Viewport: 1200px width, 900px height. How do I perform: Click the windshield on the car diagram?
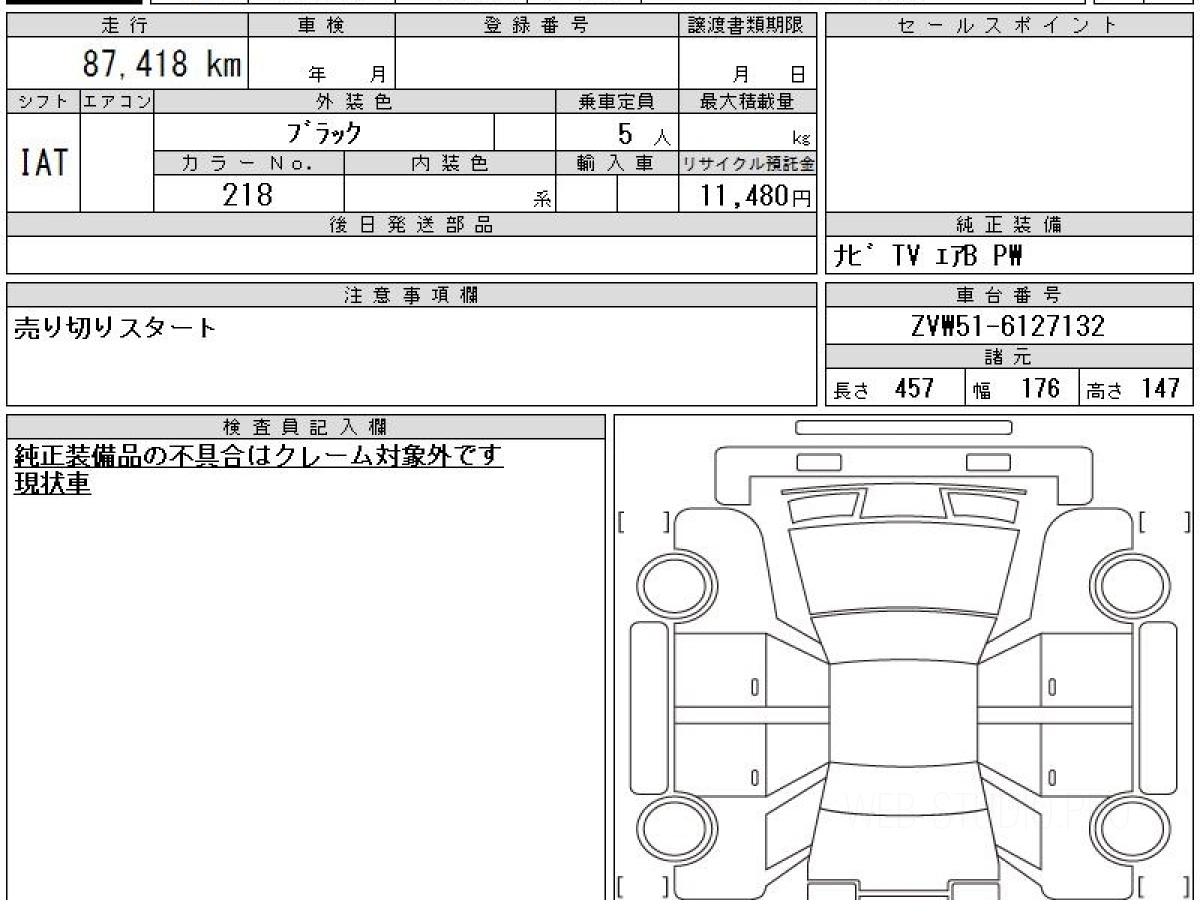pos(904,636)
